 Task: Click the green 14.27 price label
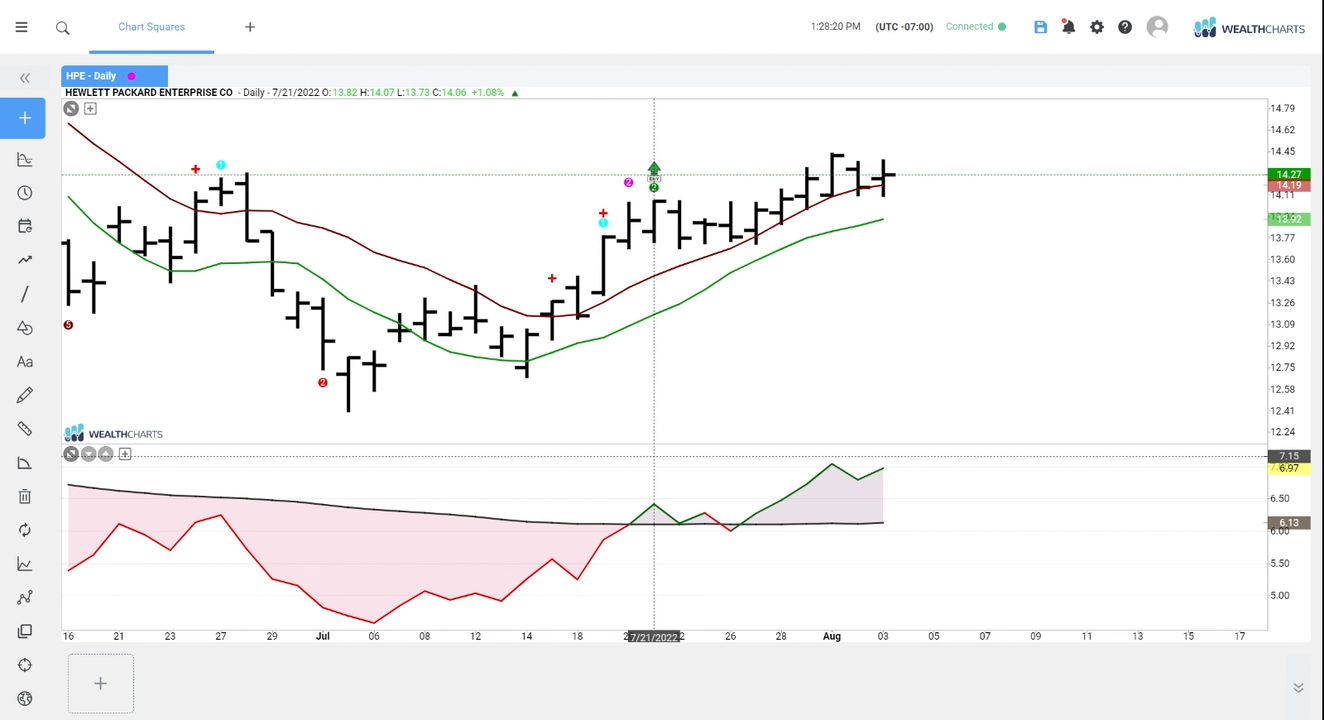1288,174
